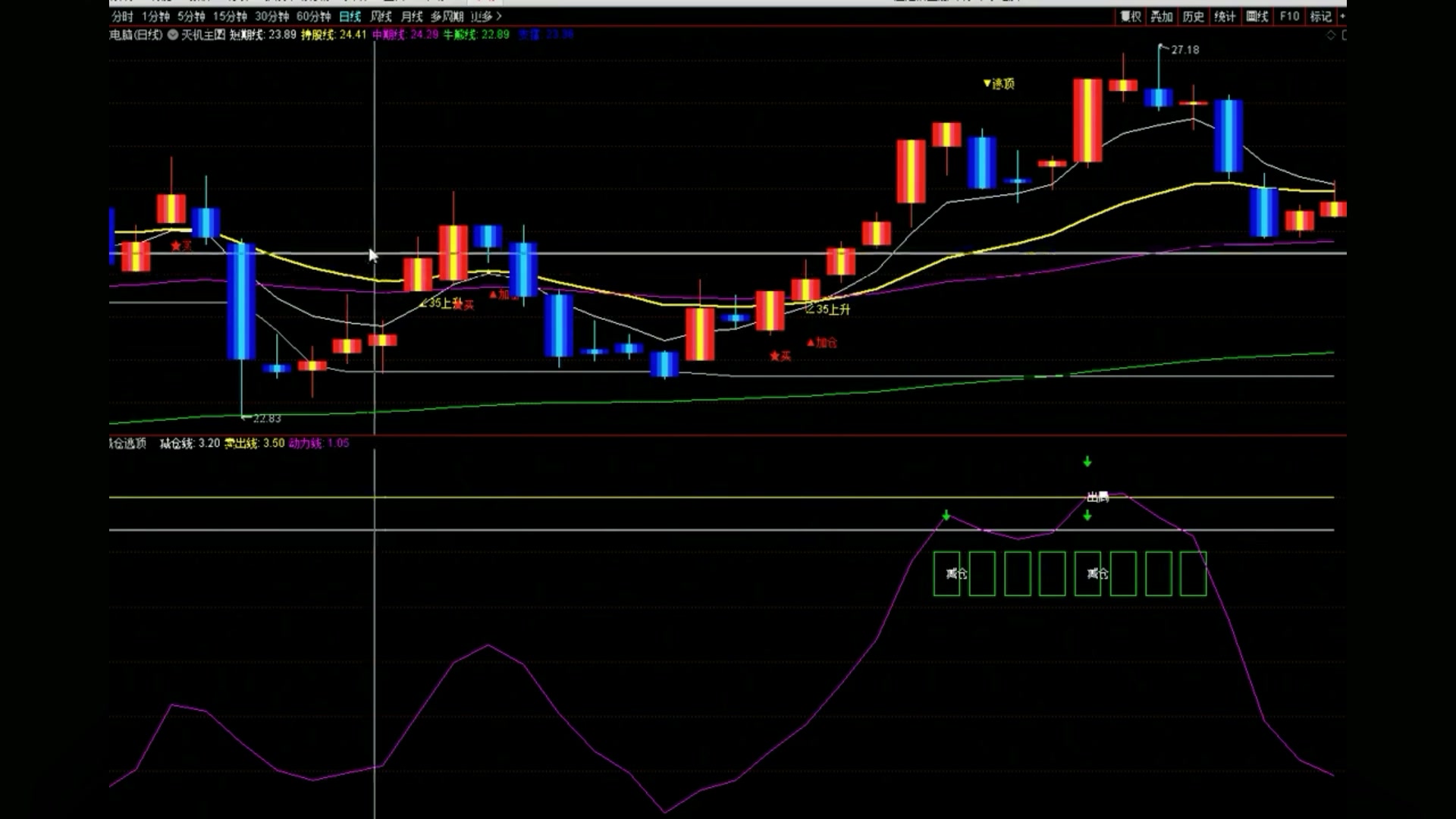The height and width of the screenshot is (819, 1456).
Task: Switch to the 分时 intraday view tab
Action: click(121, 16)
